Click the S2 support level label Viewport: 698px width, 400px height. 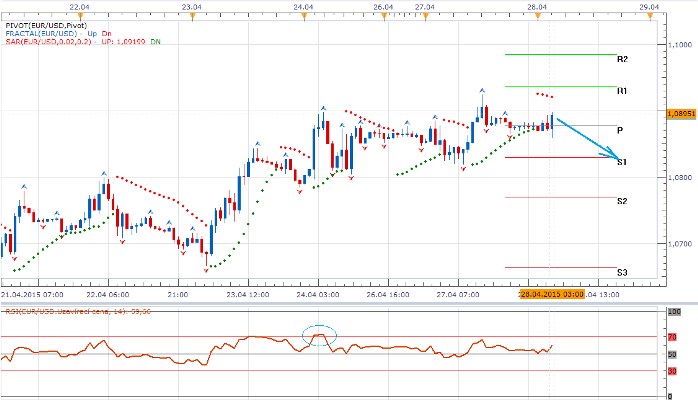(622, 201)
